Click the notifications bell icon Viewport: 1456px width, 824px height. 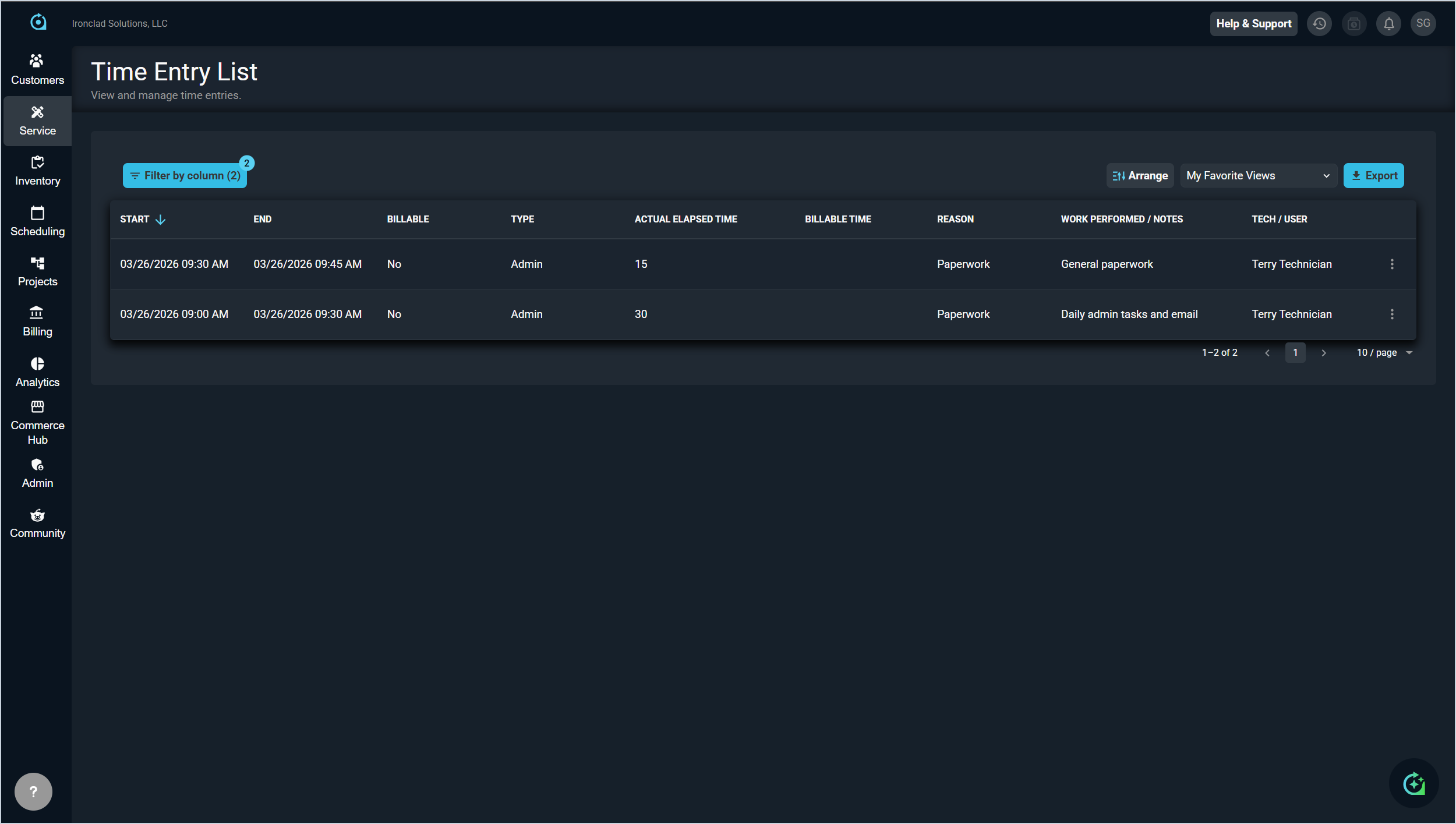1388,24
